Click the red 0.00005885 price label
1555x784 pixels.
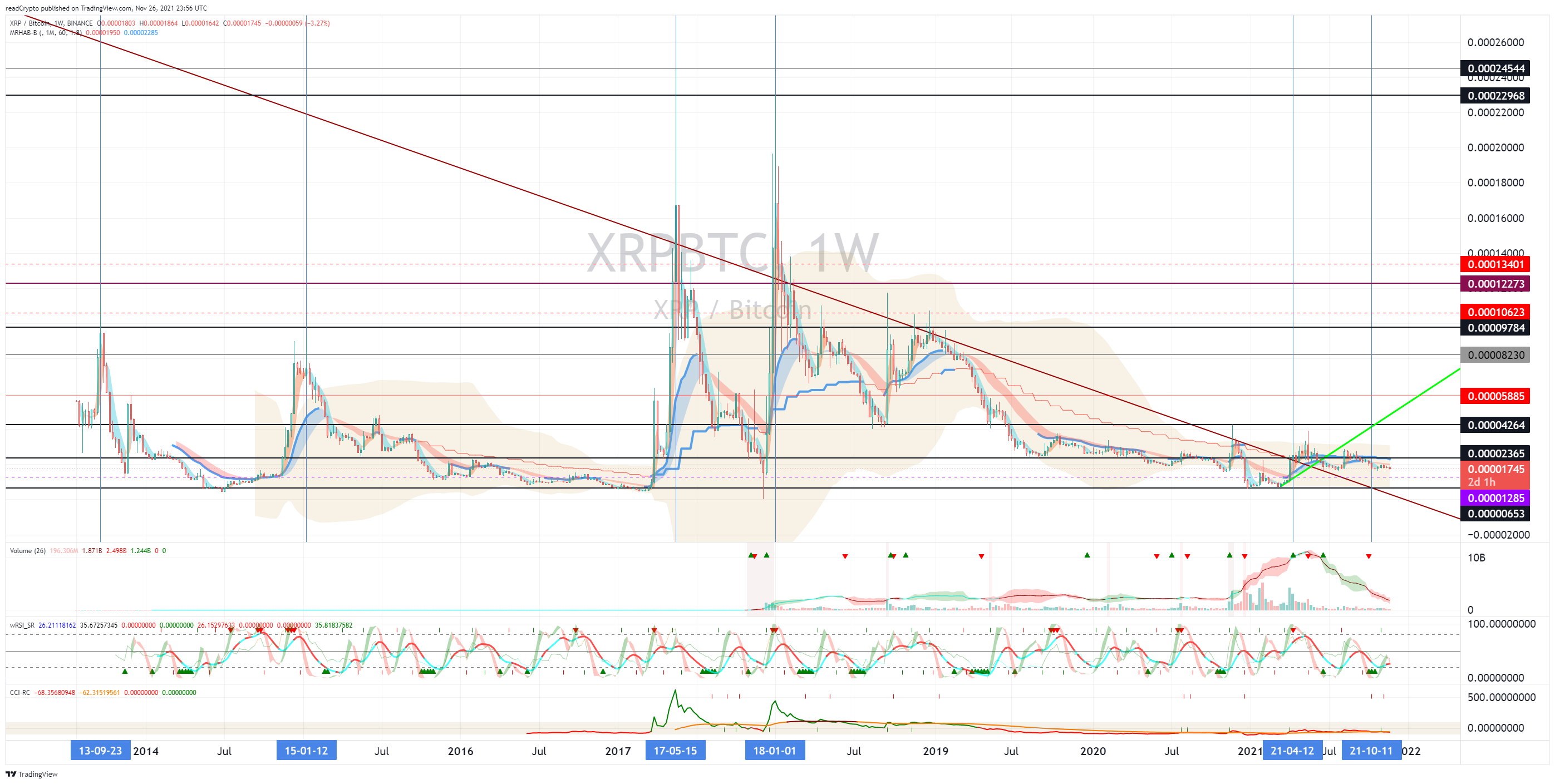pyautogui.click(x=1495, y=396)
